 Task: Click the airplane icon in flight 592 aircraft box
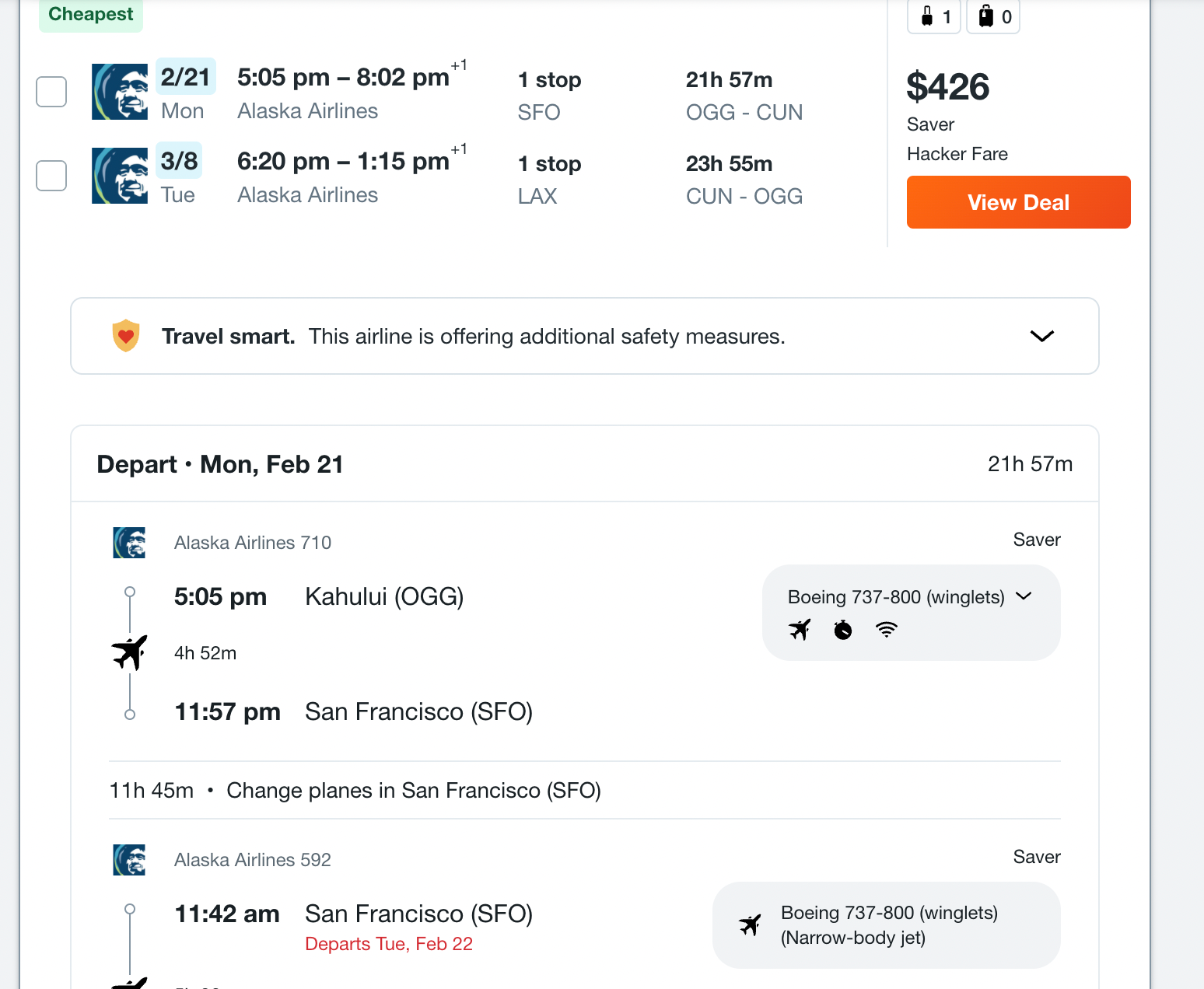[x=751, y=925]
